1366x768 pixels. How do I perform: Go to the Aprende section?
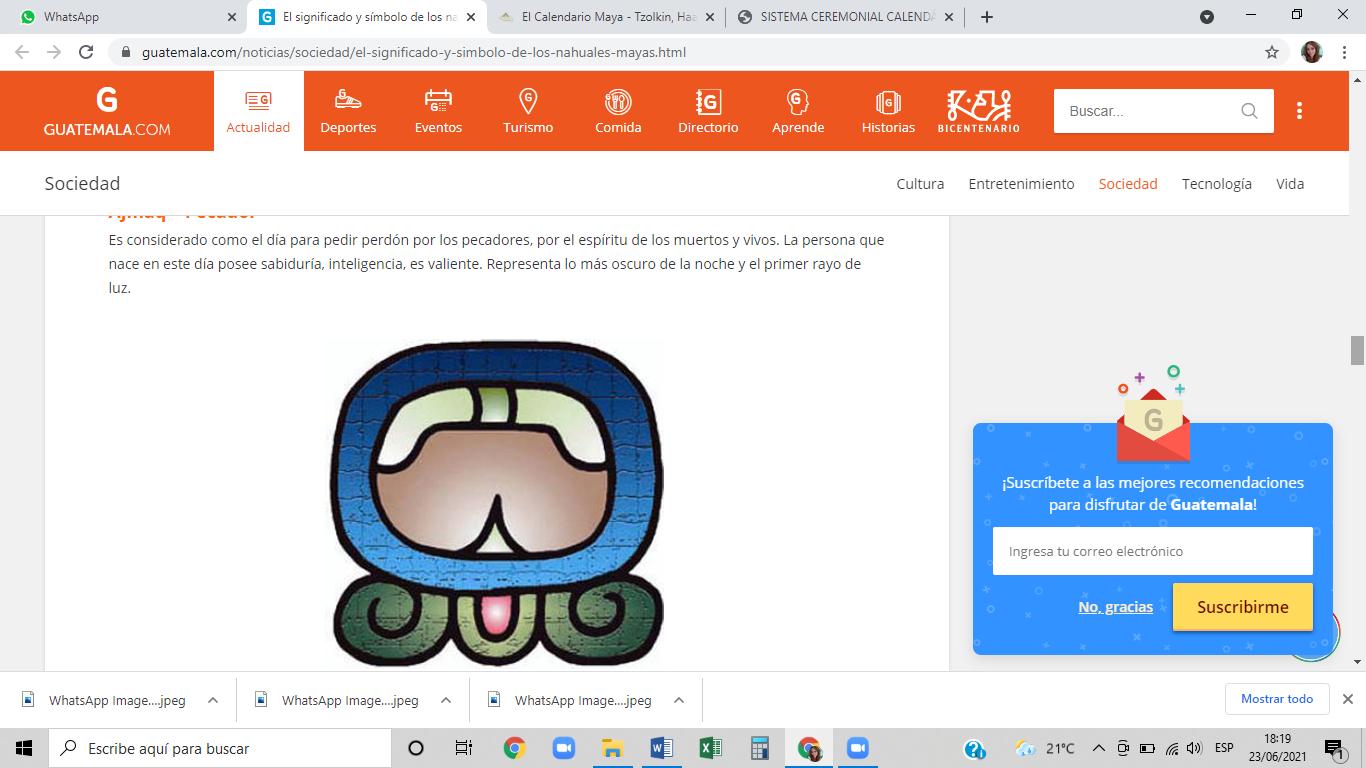798,111
